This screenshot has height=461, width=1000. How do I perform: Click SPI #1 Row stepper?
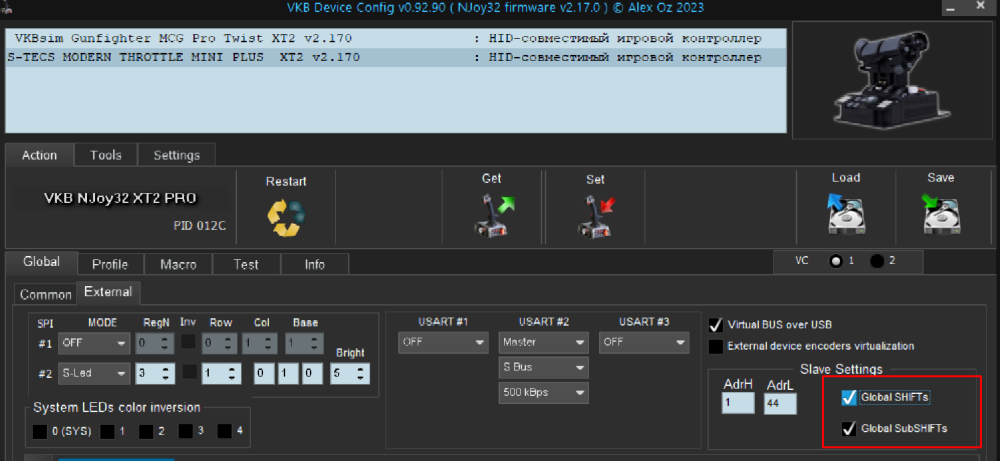click(x=221, y=343)
